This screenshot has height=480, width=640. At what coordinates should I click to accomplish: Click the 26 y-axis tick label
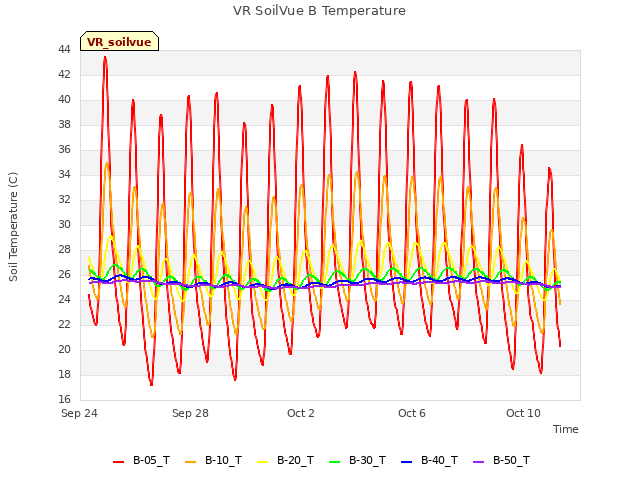click(64, 274)
